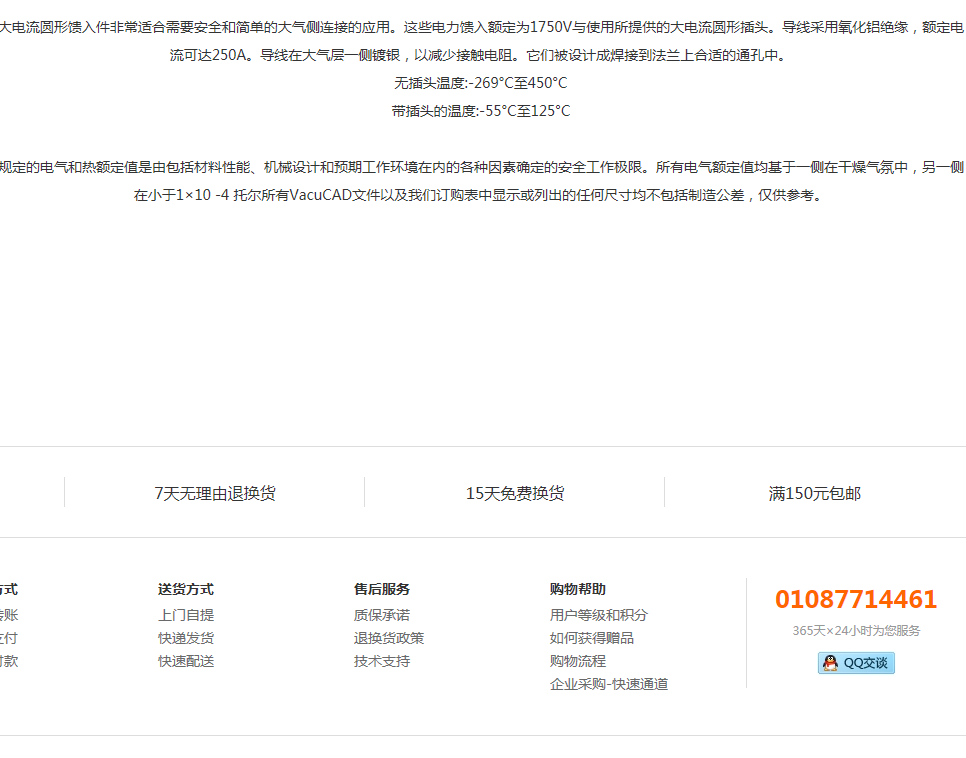The width and height of the screenshot is (966, 758).
Task: Open the 质保承诺 link
Action: pyautogui.click(x=381, y=615)
